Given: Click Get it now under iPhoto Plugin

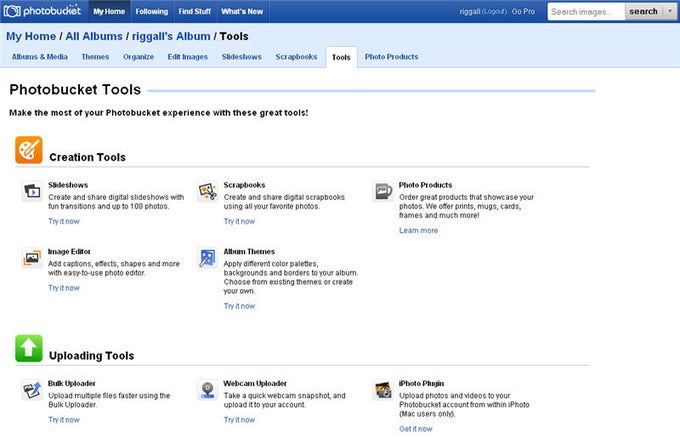Looking at the screenshot, I should (x=415, y=429).
